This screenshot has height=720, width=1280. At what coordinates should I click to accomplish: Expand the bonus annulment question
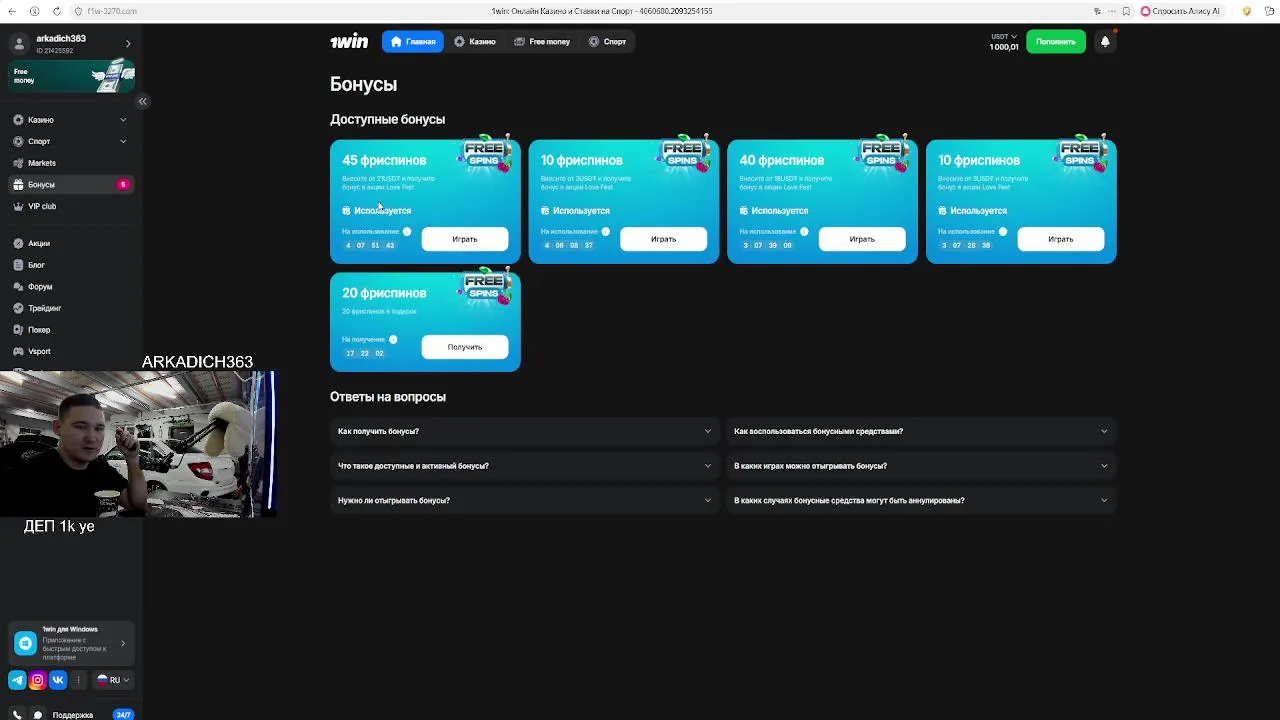[x=921, y=500]
